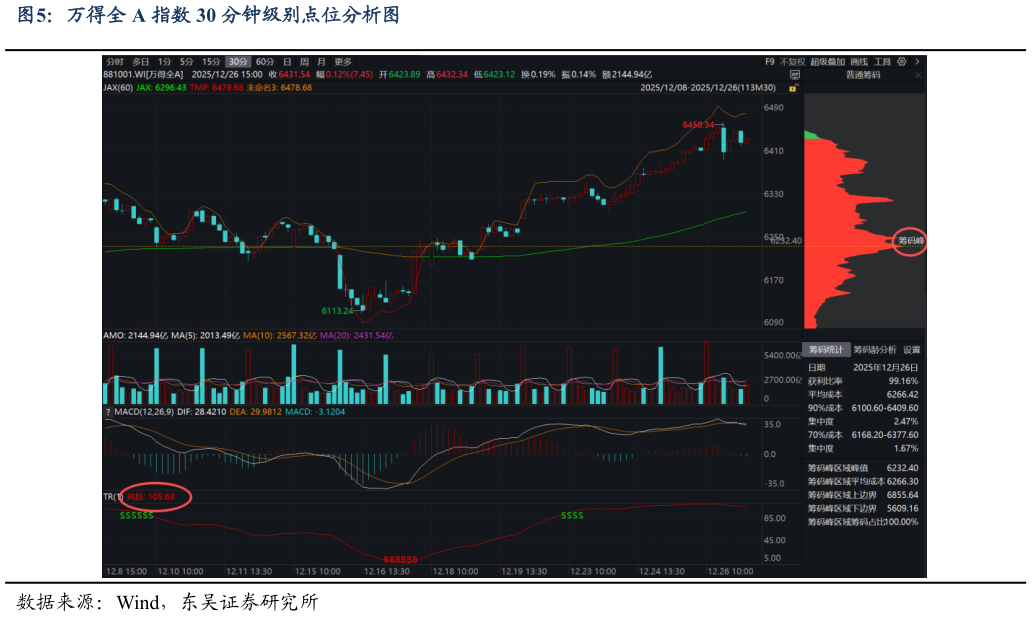
Task: Switch to the 筹码龄分析 tab
Action: tap(874, 350)
